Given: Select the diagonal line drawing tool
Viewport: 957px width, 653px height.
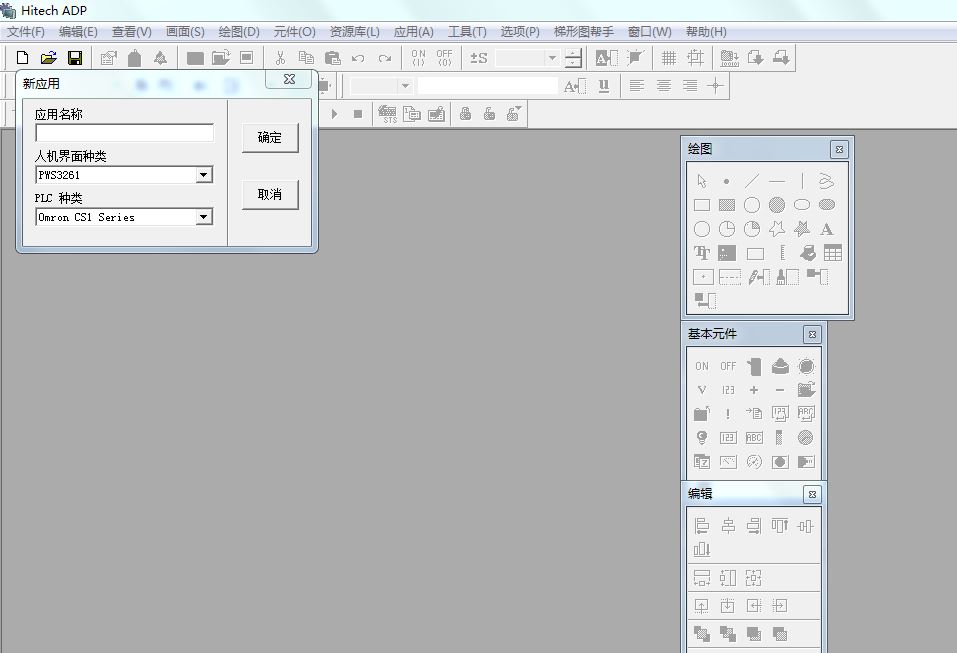Looking at the screenshot, I should click(x=752, y=181).
